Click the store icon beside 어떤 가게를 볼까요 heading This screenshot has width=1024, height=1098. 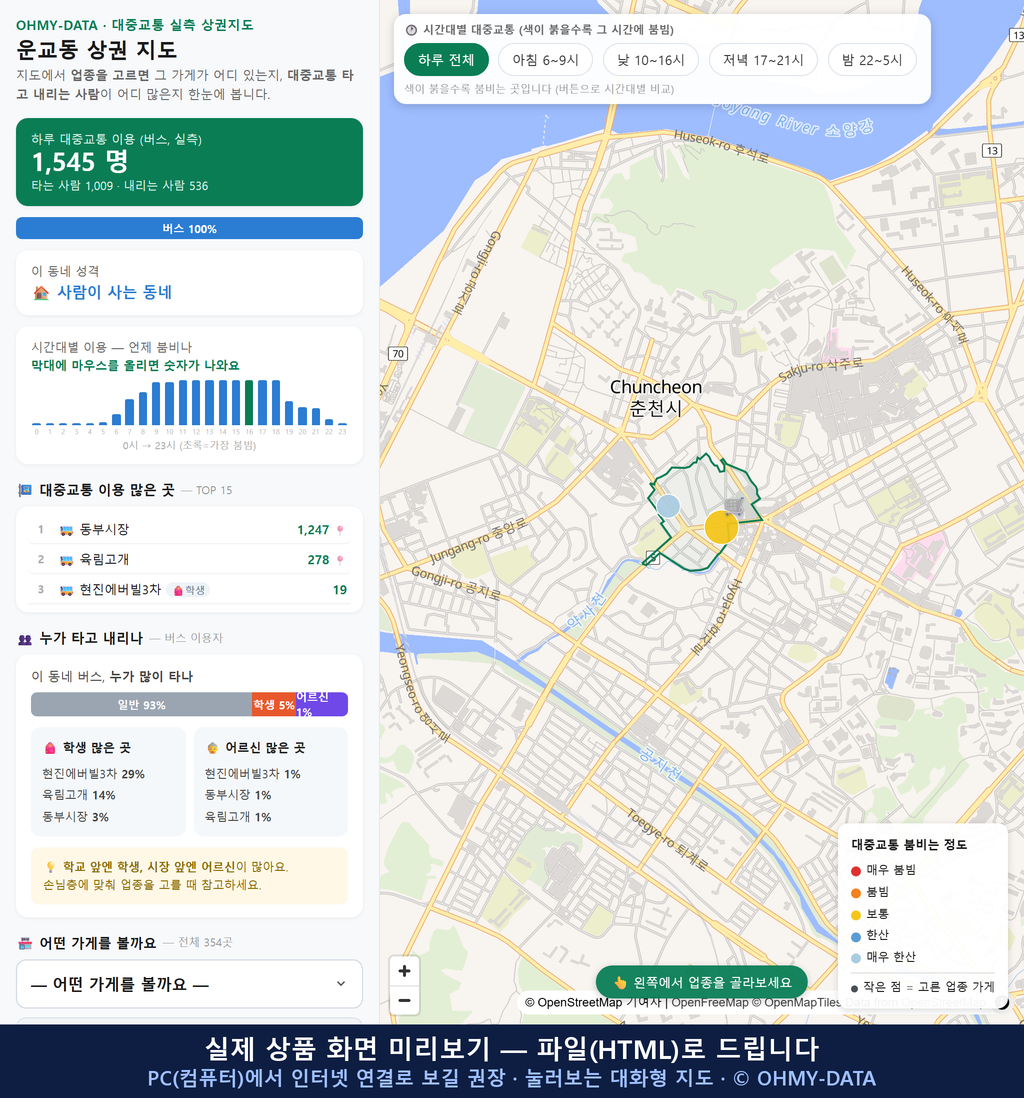coord(25,943)
